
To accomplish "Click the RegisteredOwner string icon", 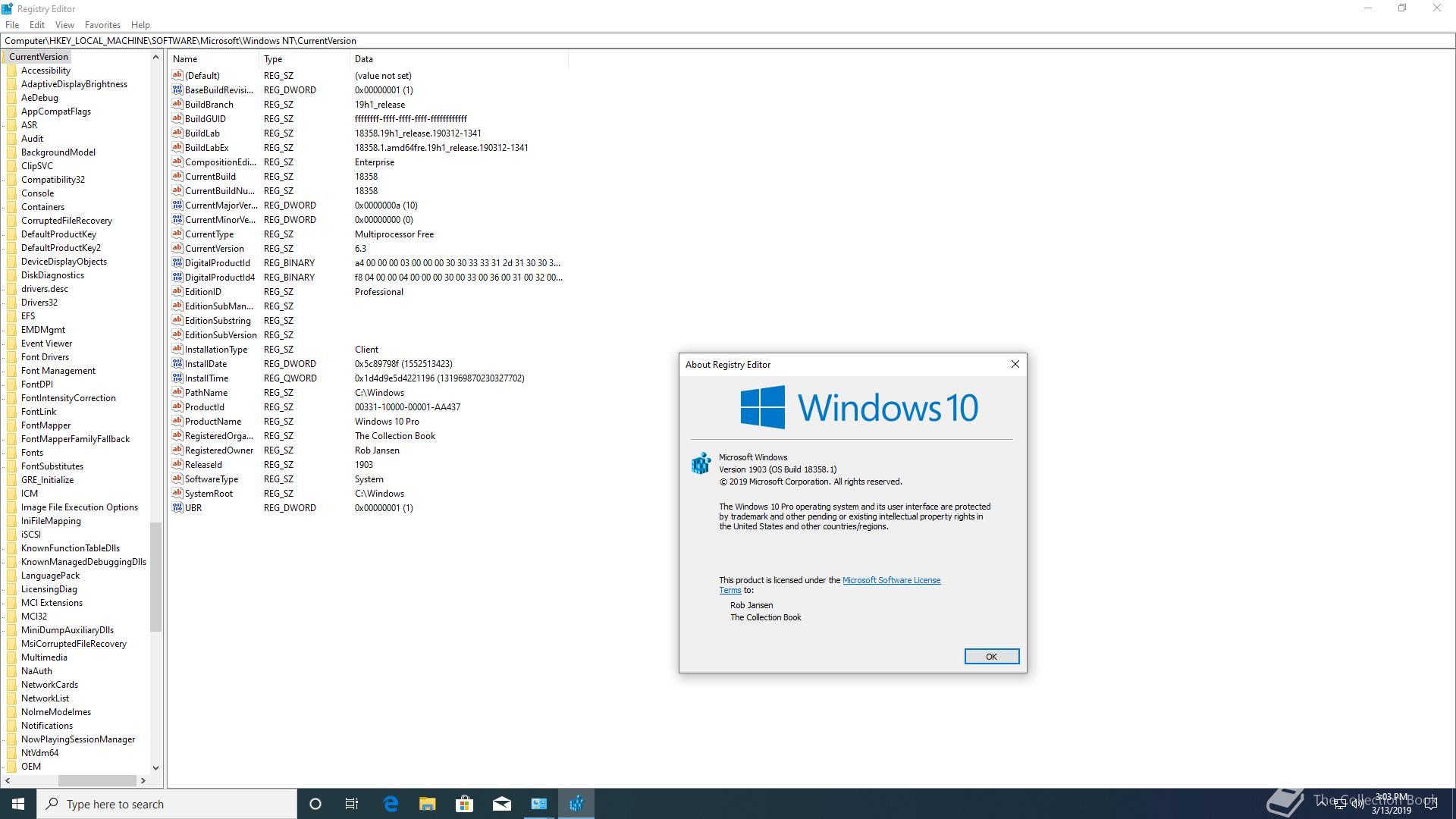I will click(x=177, y=450).
